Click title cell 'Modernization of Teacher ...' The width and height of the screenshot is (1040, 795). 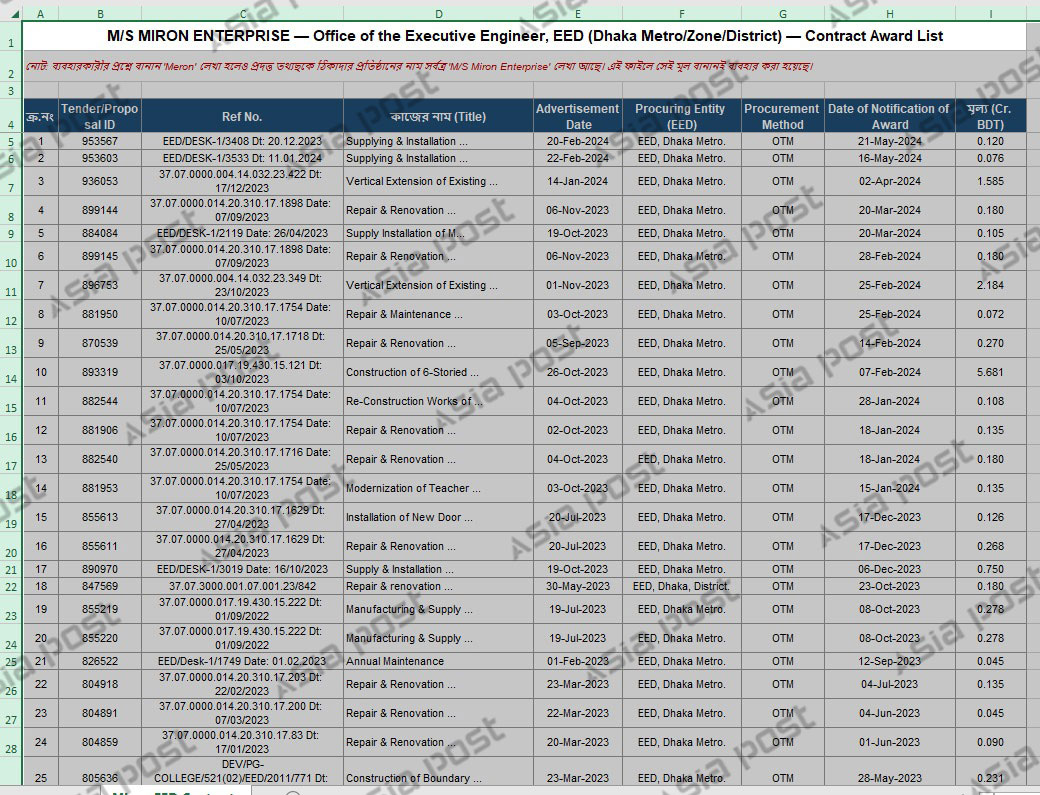438,488
